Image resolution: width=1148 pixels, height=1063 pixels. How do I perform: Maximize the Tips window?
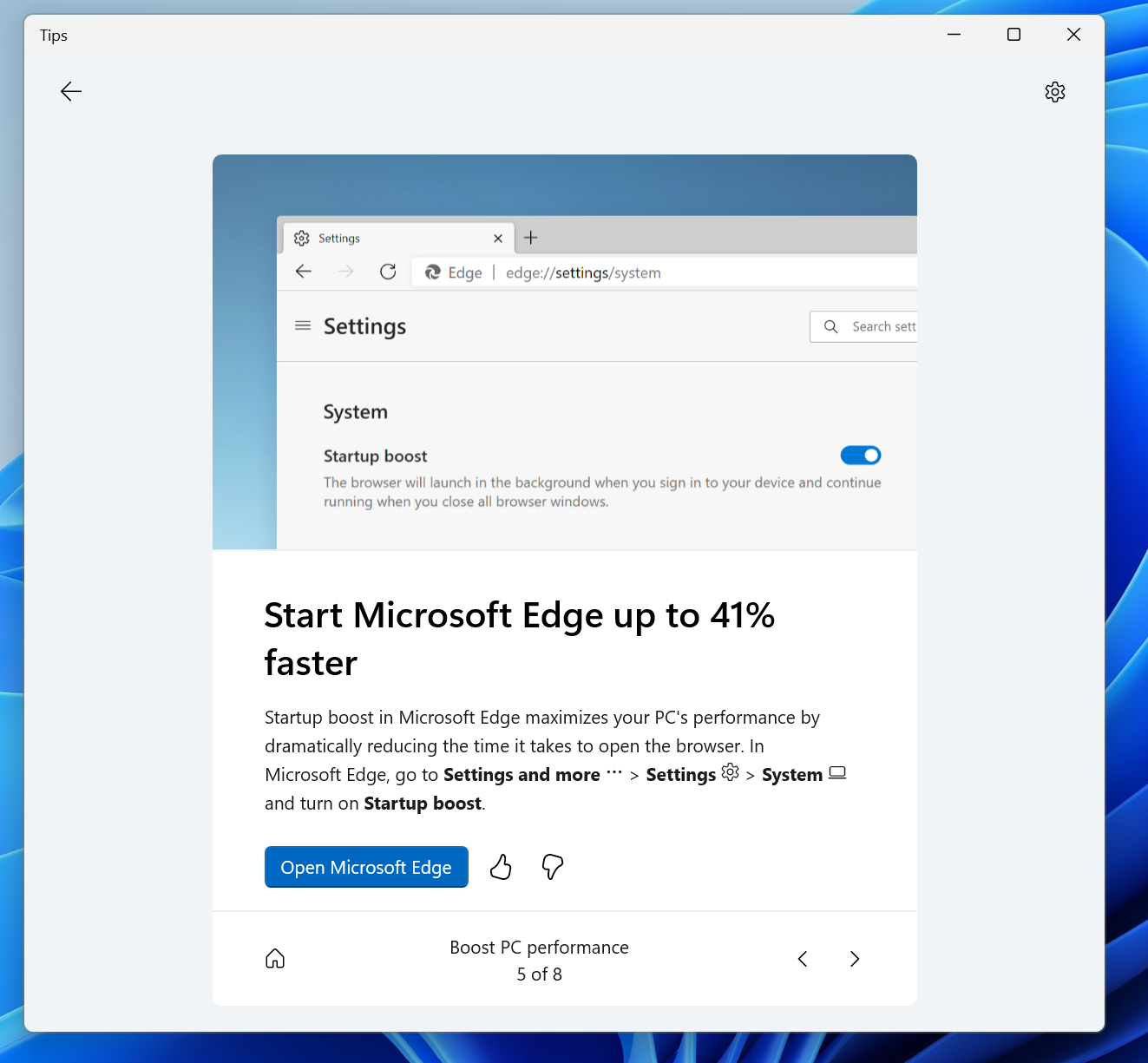tap(1014, 35)
